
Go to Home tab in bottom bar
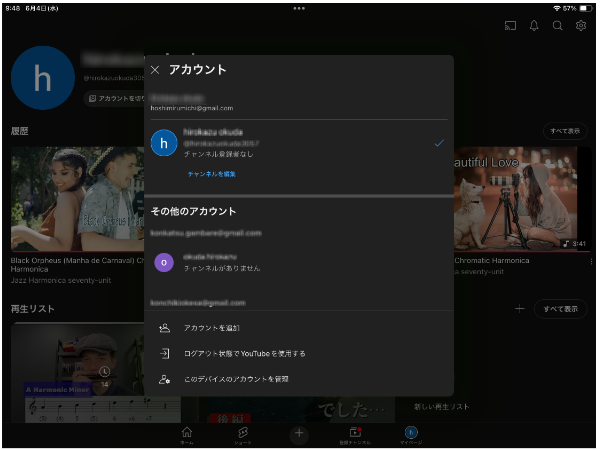tap(187, 435)
